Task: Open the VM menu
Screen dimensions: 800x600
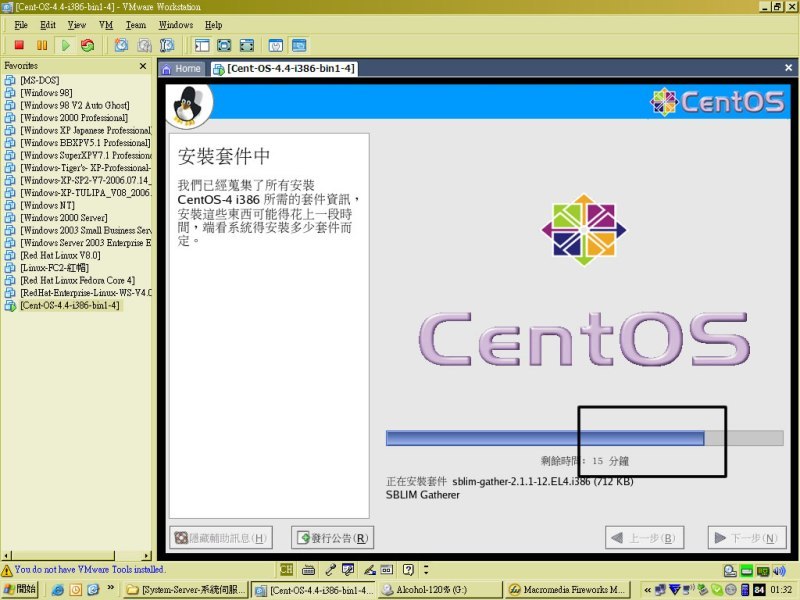Action: click(104, 24)
